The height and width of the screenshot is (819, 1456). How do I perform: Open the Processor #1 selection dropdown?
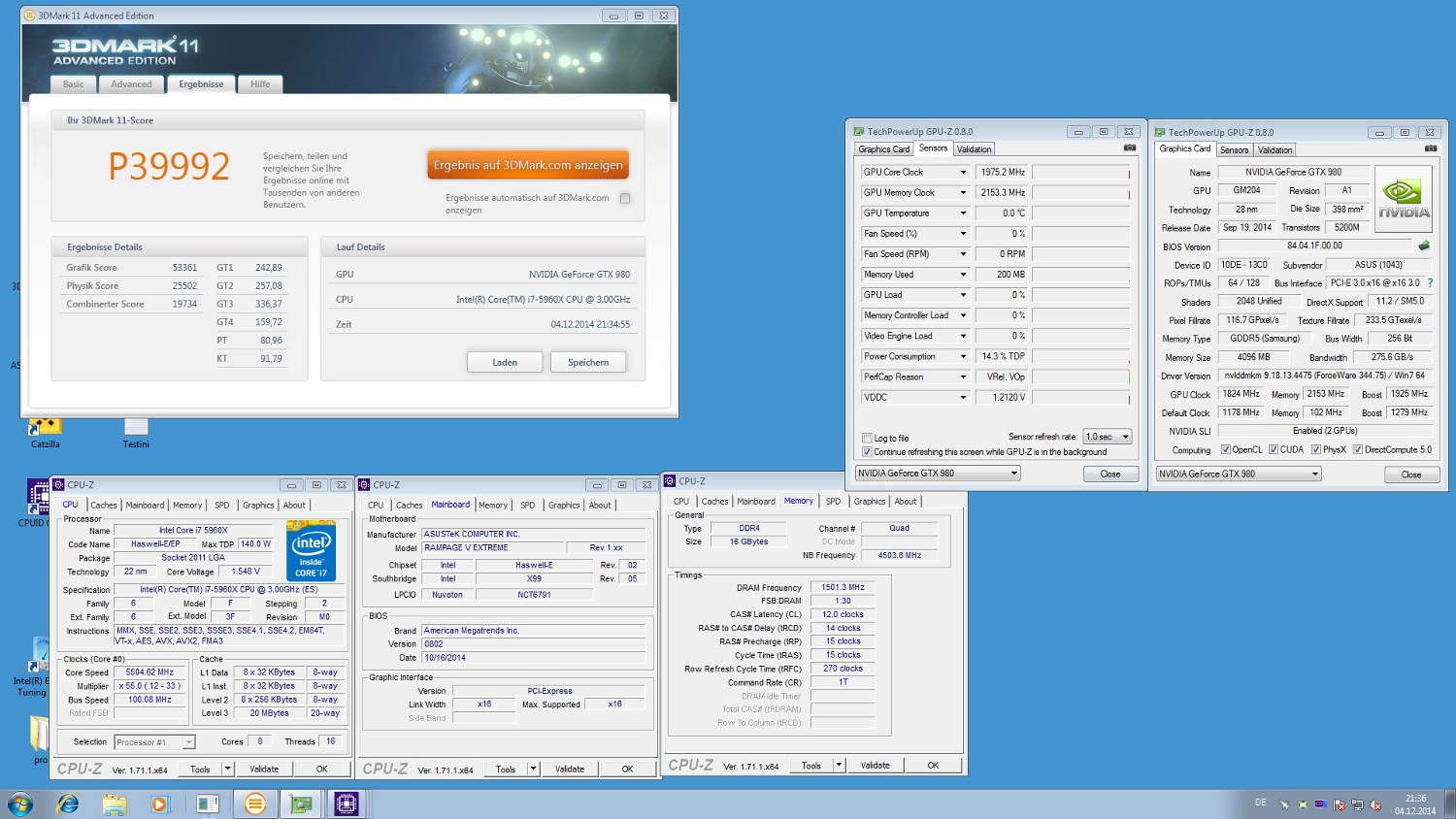pyautogui.click(x=154, y=742)
